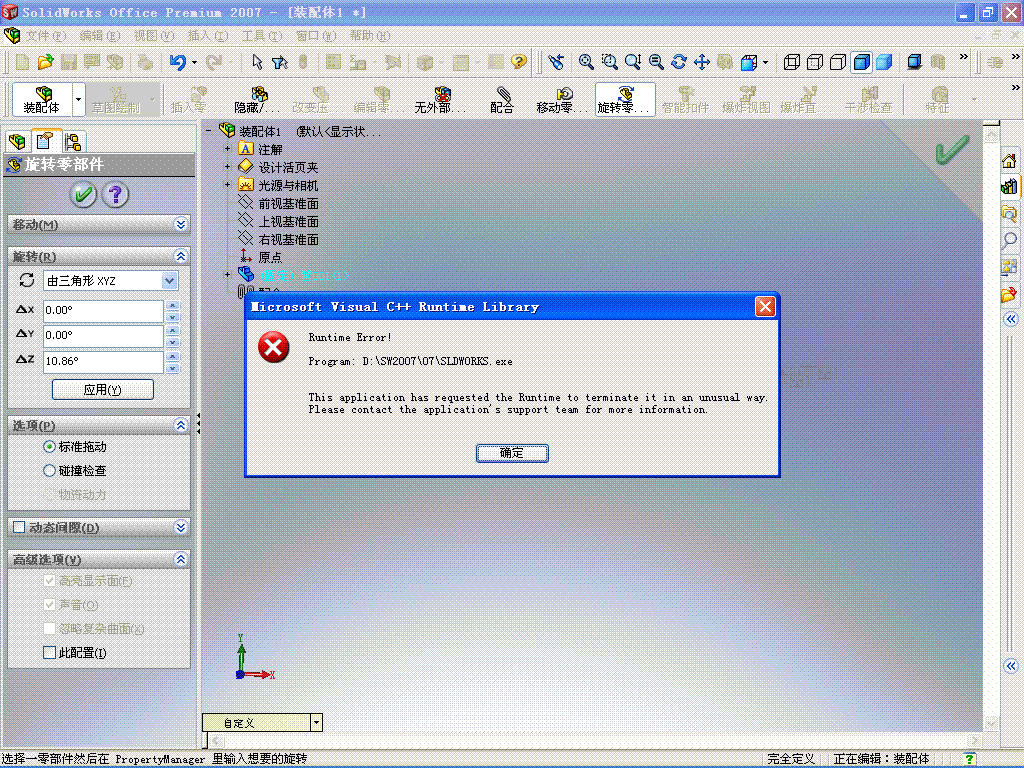Image resolution: width=1024 pixels, height=768 pixels.
Task: Click the No External References (无外部) icon
Action: click(x=440, y=99)
